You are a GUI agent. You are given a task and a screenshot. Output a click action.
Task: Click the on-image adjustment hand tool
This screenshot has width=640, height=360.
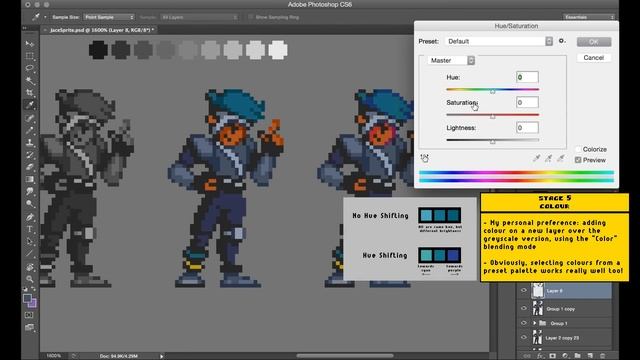point(424,158)
